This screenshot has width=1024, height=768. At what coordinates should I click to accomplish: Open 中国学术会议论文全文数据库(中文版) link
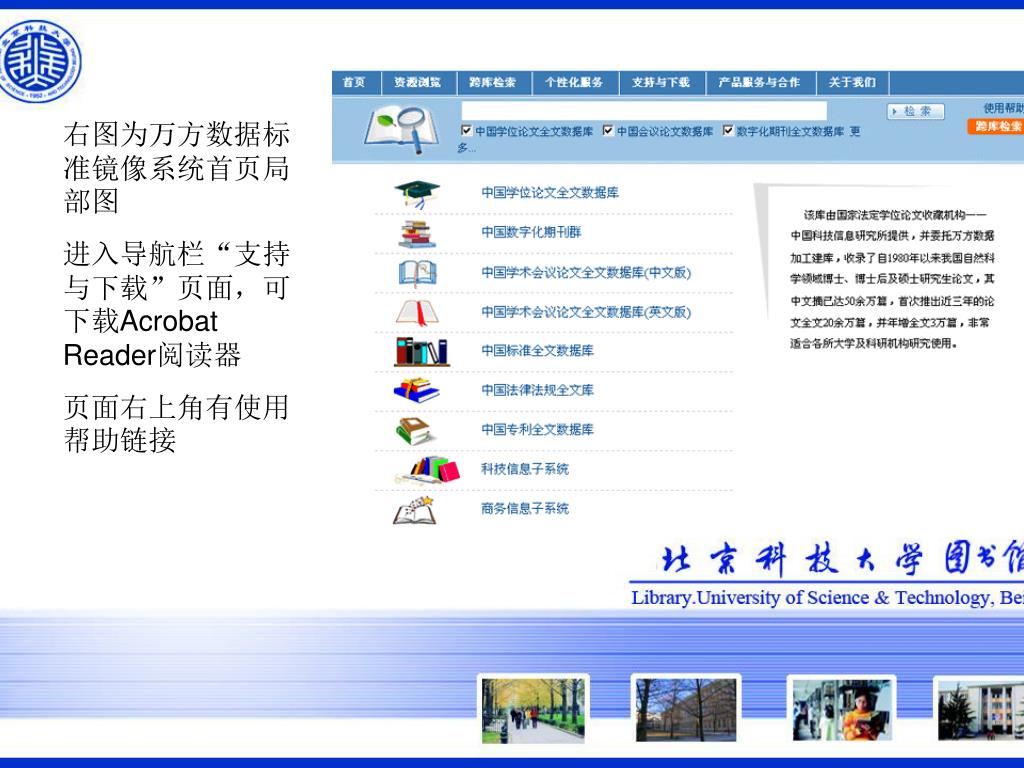[586, 272]
